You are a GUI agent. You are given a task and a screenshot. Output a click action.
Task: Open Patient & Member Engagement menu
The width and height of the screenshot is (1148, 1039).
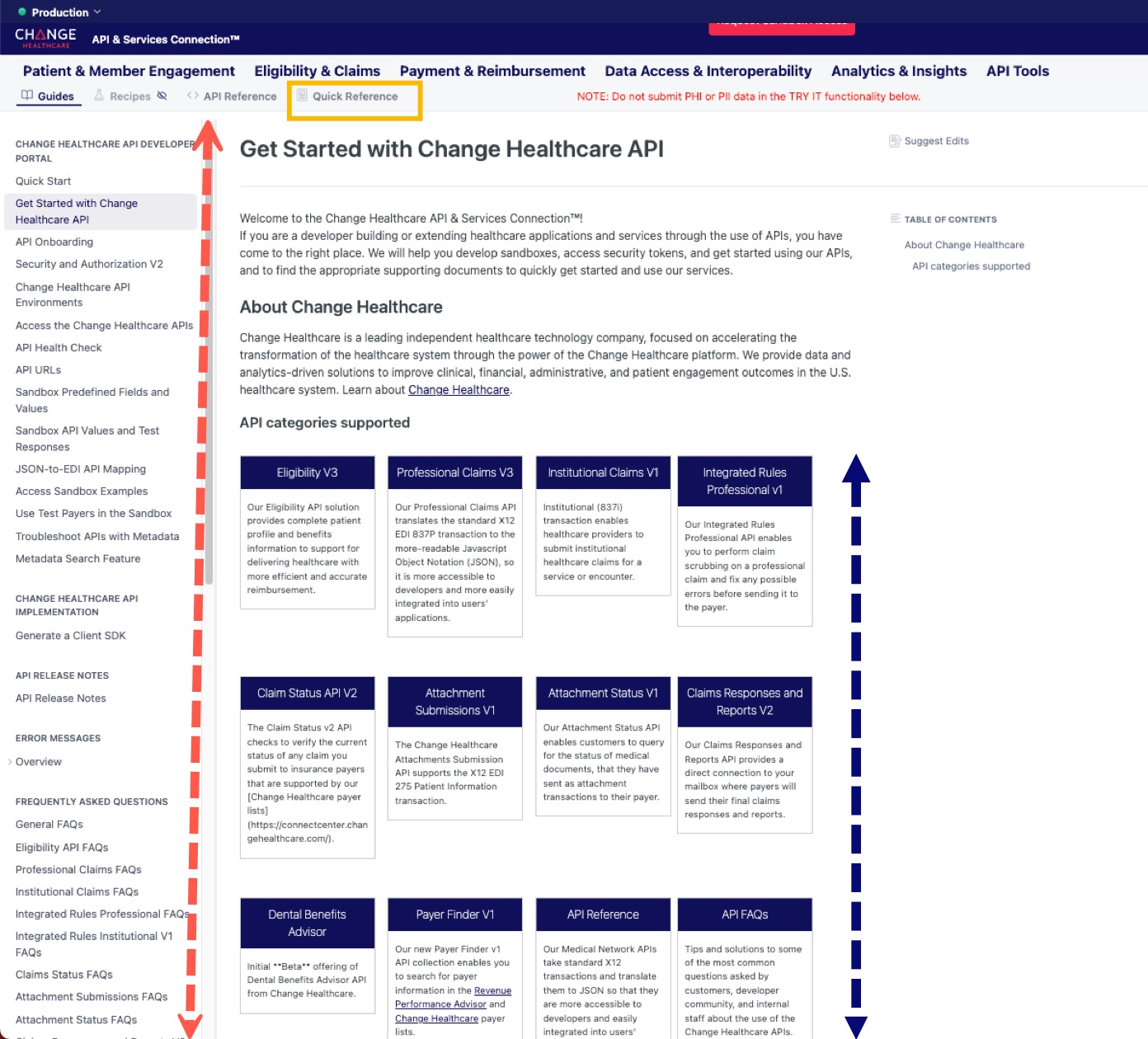(129, 71)
